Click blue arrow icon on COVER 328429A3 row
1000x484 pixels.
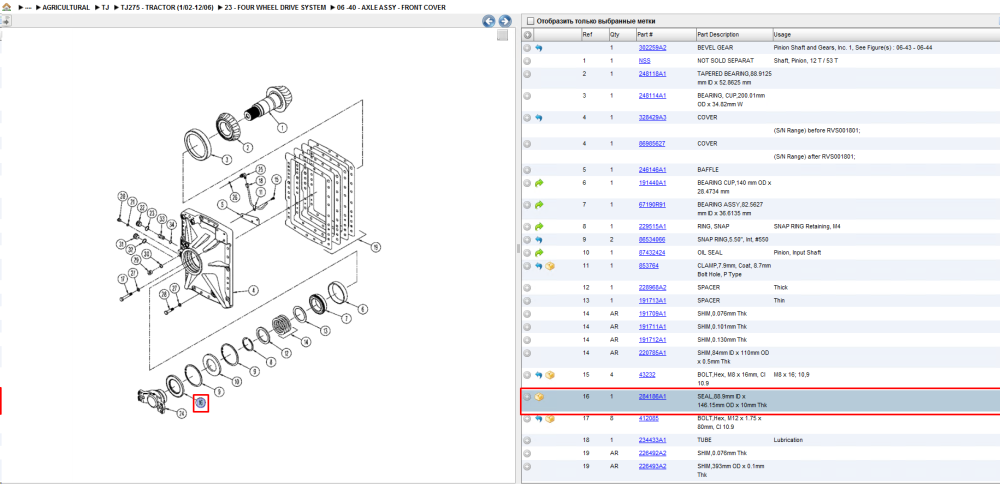[x=539, y=118]
